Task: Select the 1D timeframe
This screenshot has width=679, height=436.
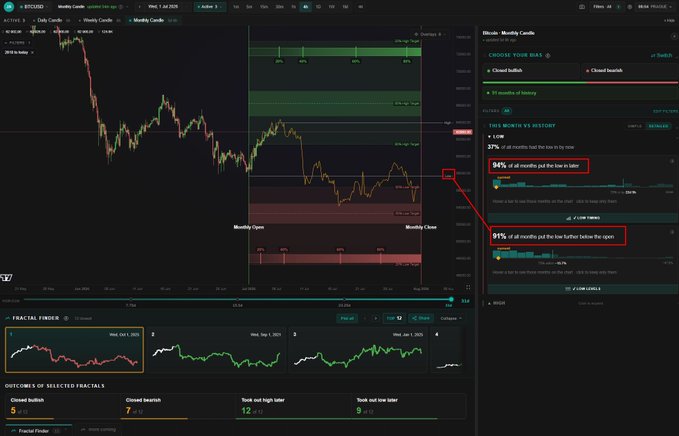Action: tap(318, 7)
